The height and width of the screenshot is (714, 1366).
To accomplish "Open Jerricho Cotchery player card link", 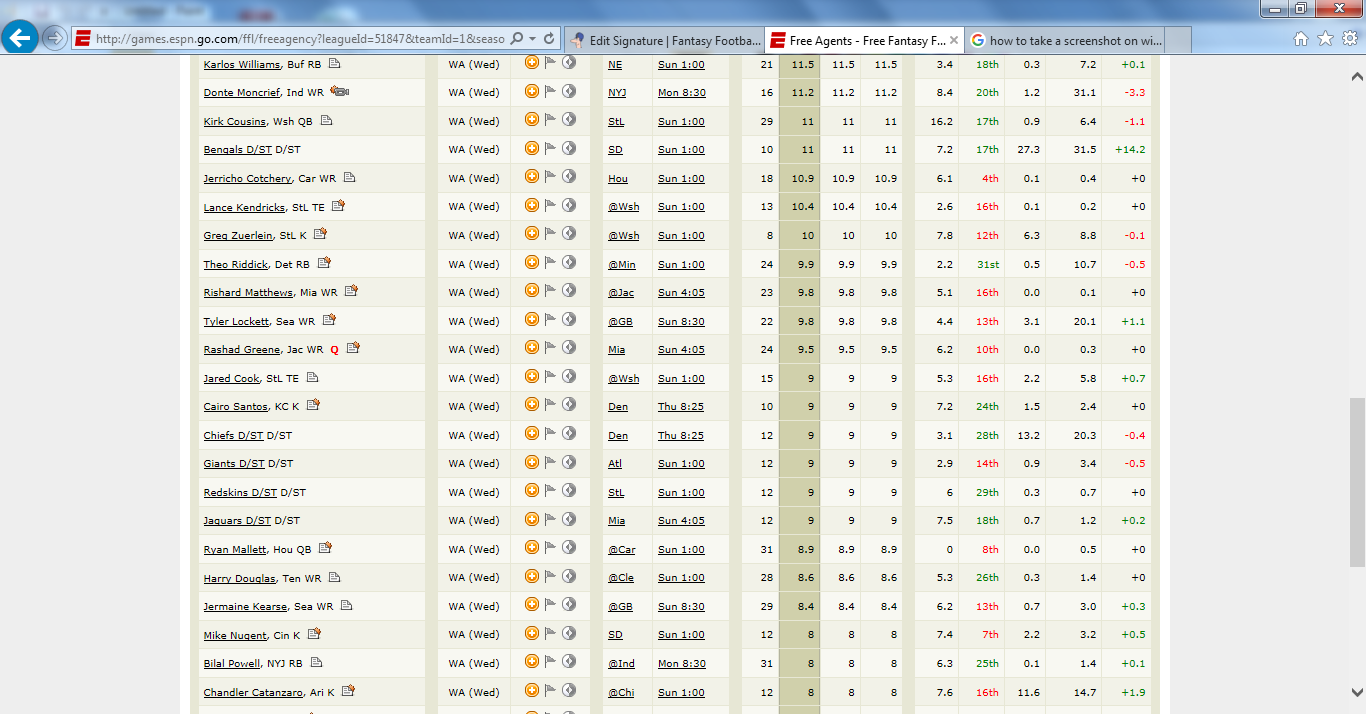I will [248, 178].
